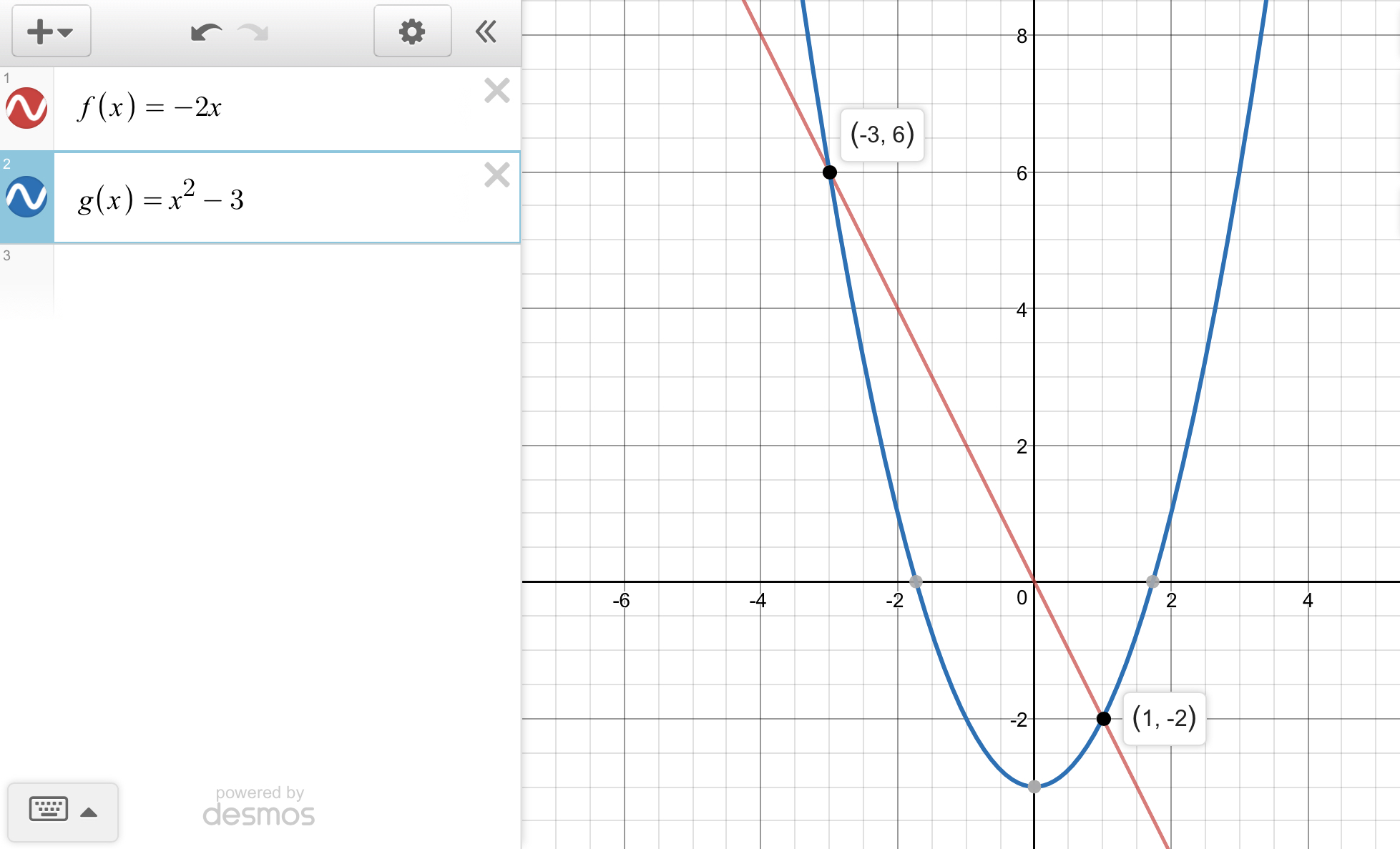Open graph settings gear

coord(412,32)
